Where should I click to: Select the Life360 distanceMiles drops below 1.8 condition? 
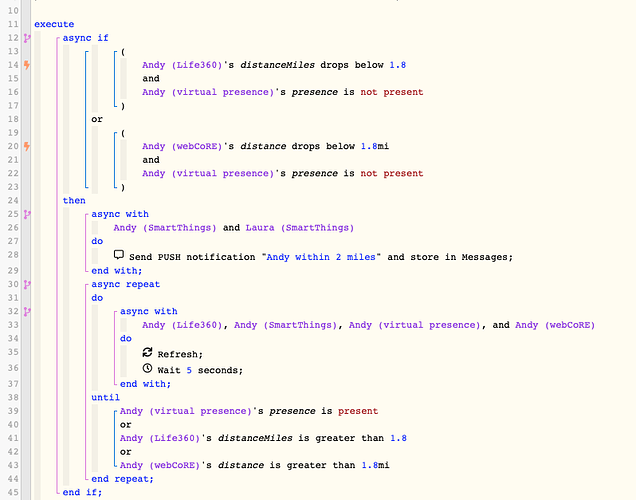point(274,65)
